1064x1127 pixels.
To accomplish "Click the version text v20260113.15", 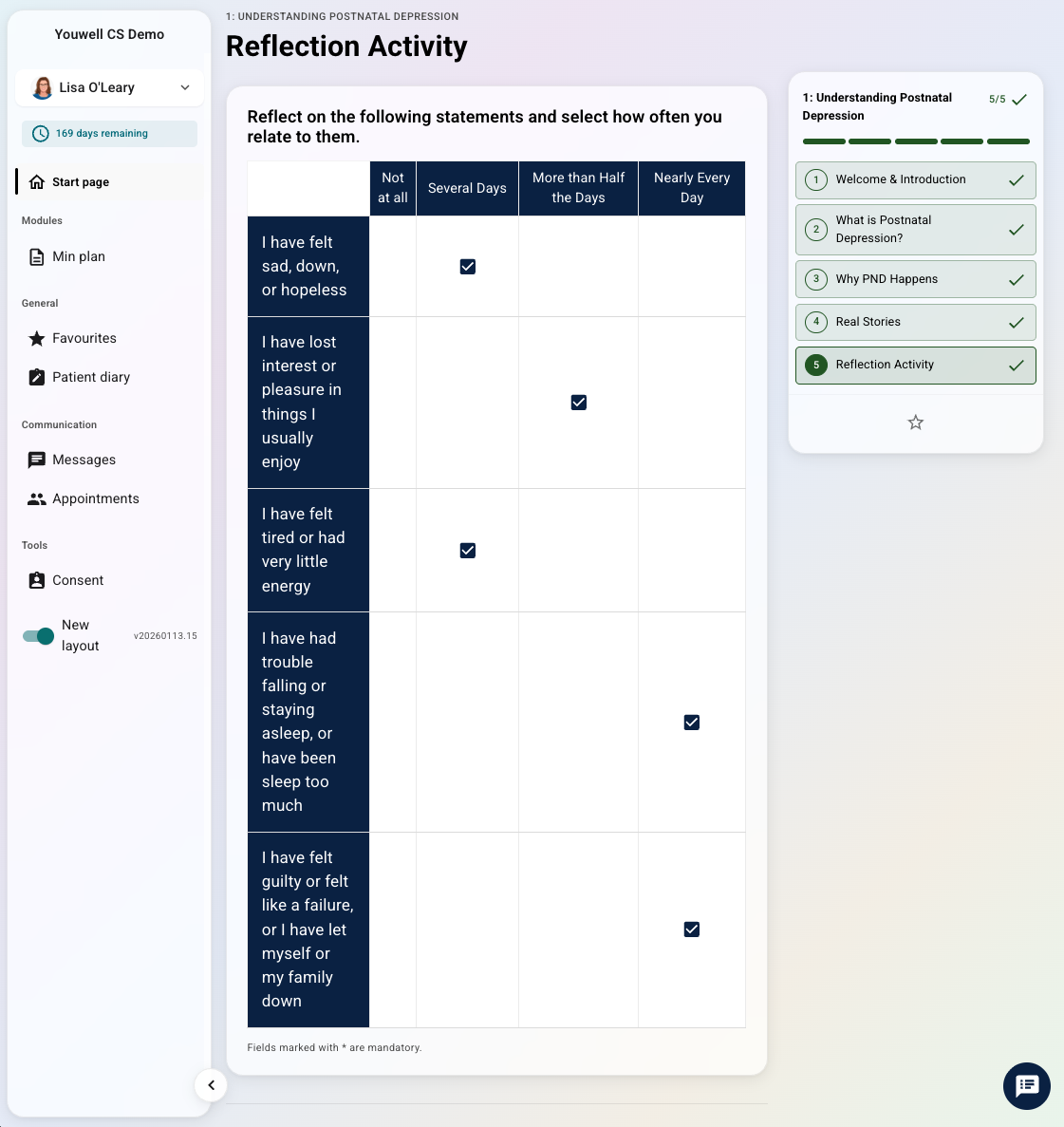I will (x=165, y=636).
